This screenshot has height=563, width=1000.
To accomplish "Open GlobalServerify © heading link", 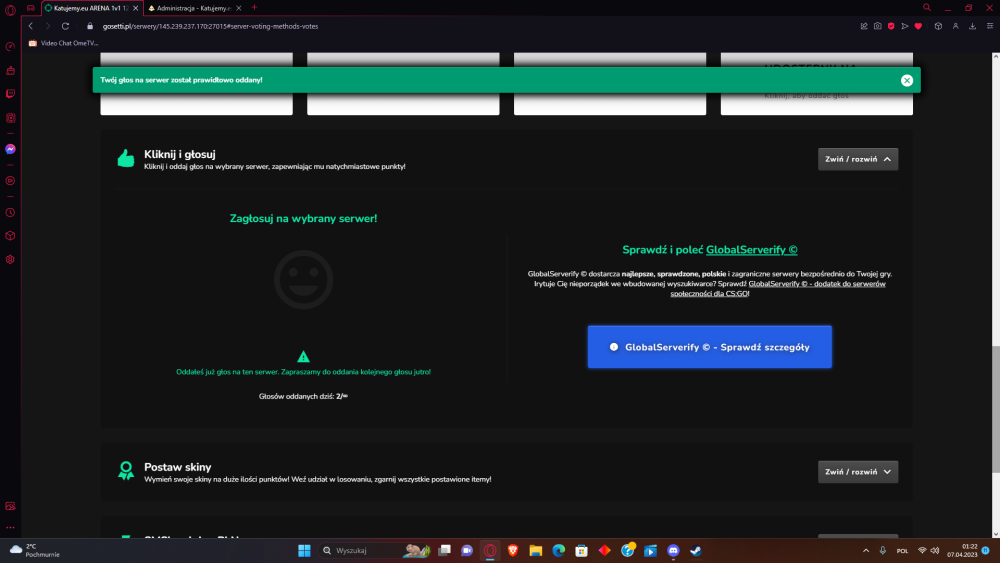I will [x=751, y=250].
